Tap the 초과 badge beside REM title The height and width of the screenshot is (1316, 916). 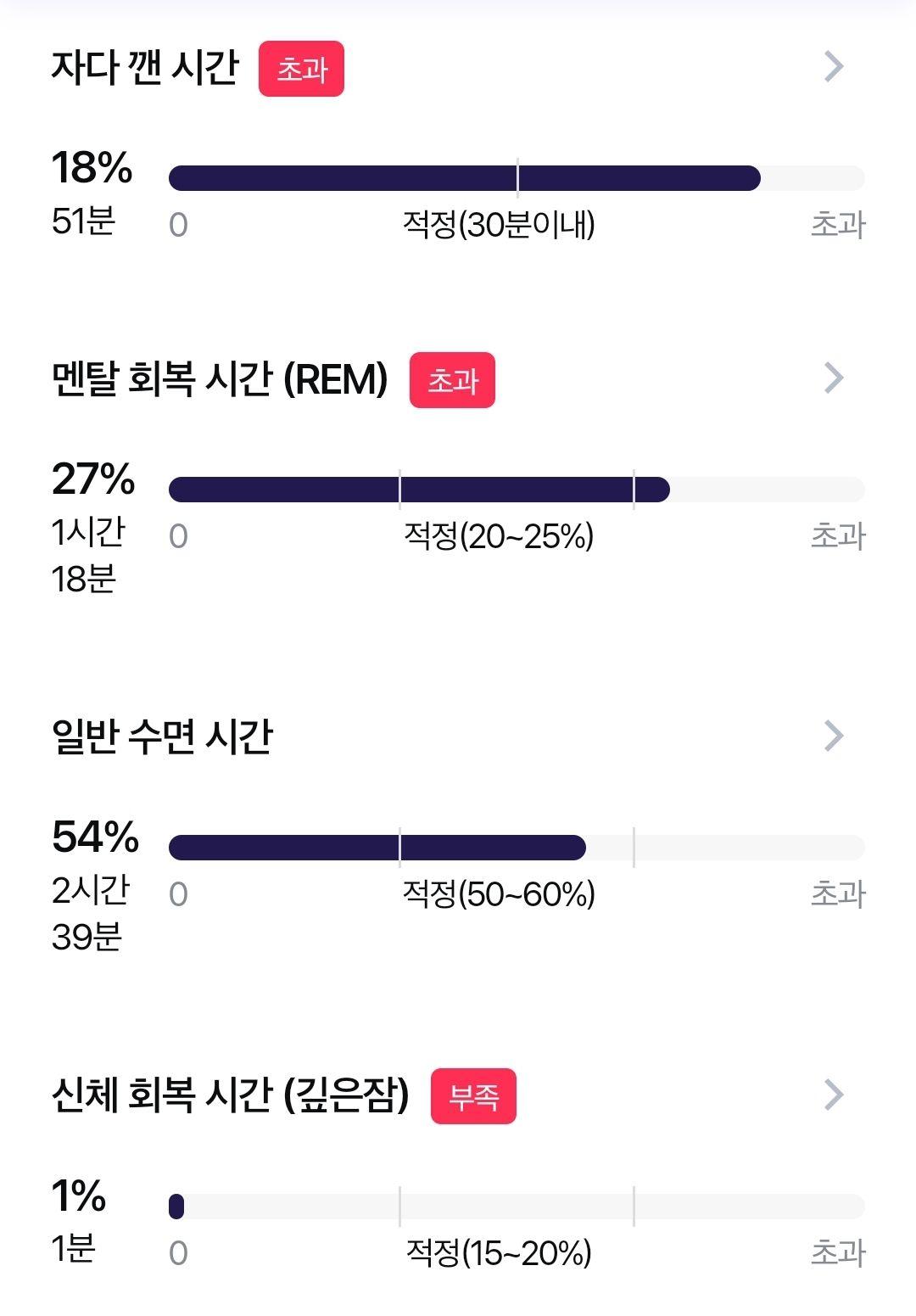tap(452, 380)
